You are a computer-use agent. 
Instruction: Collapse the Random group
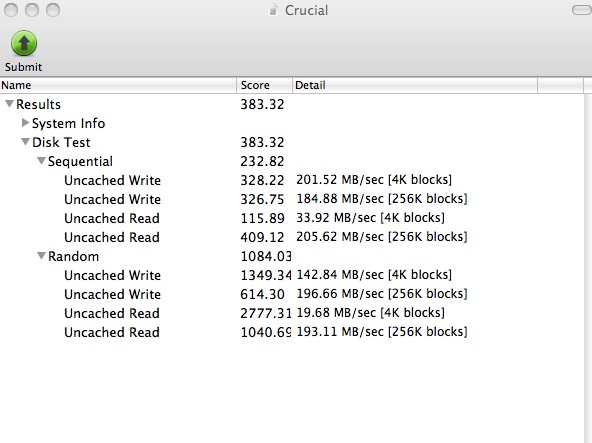[41, 256]
